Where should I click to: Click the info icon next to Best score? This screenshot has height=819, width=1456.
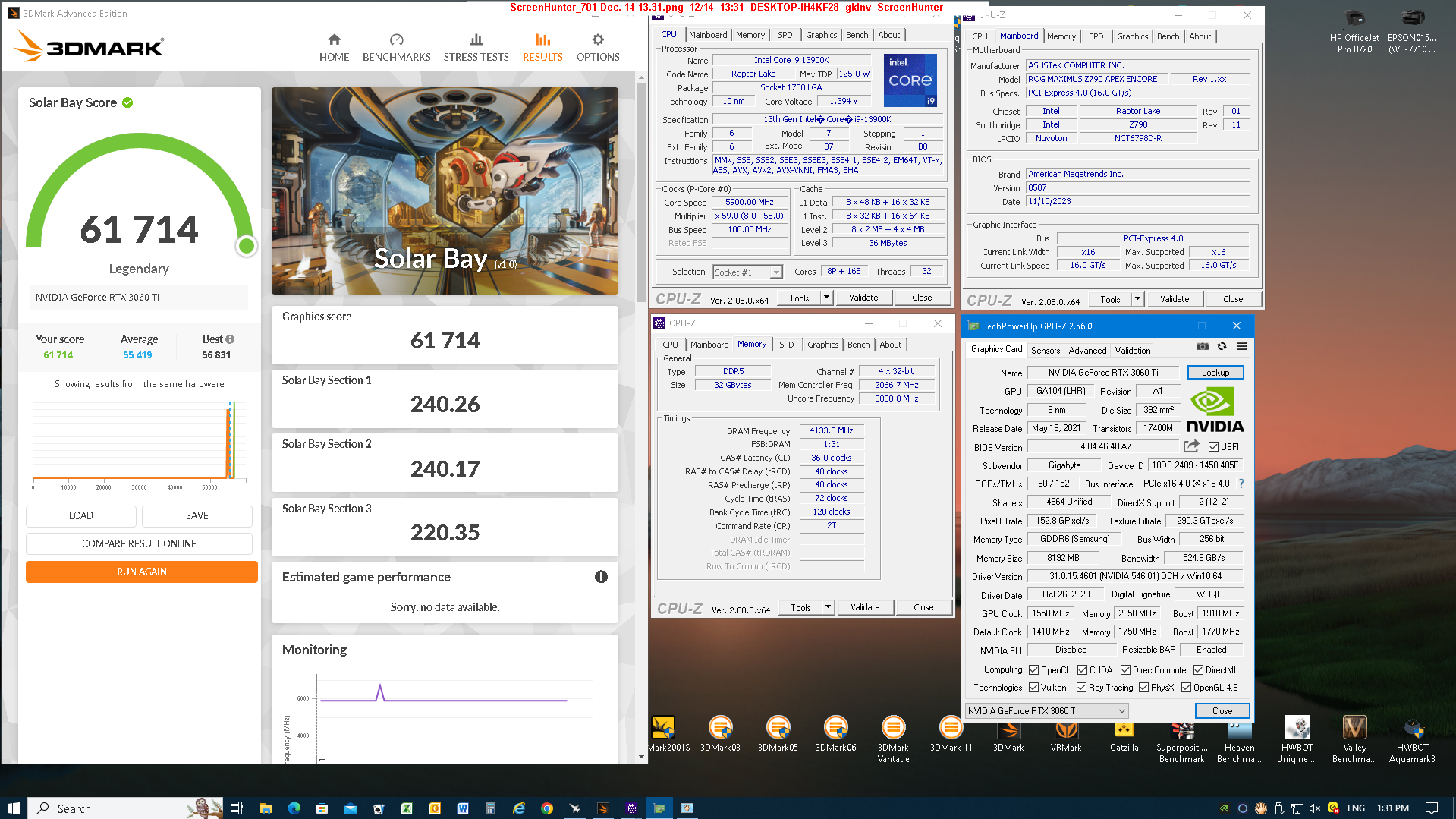[x=230, y=339]
